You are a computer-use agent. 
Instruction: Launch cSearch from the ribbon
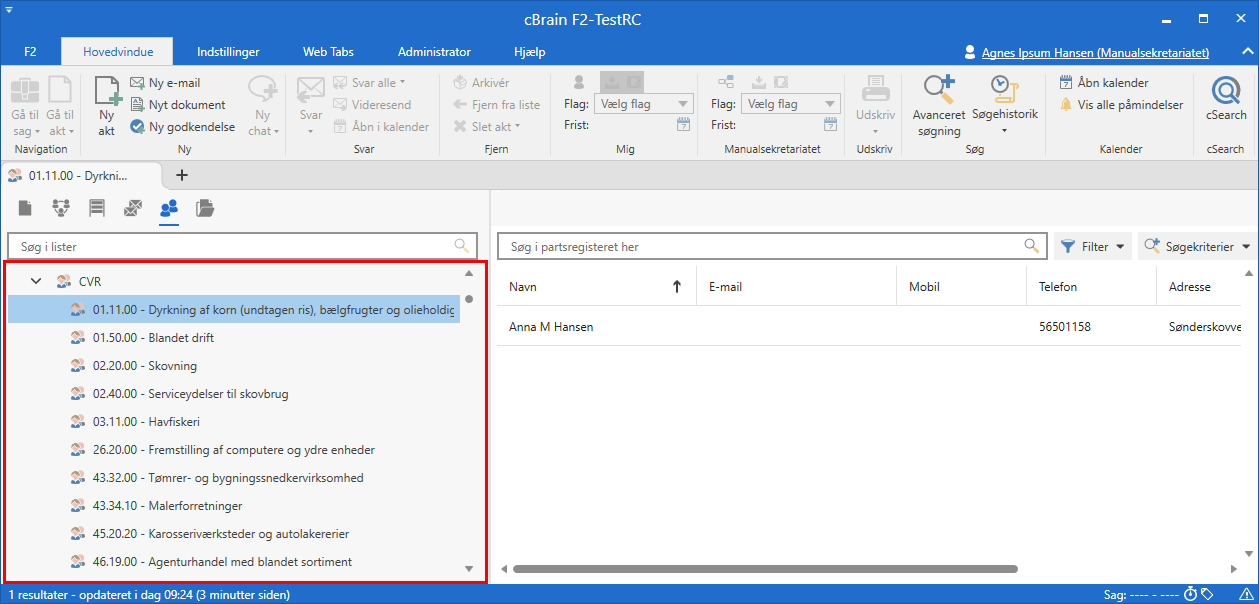1225,100
